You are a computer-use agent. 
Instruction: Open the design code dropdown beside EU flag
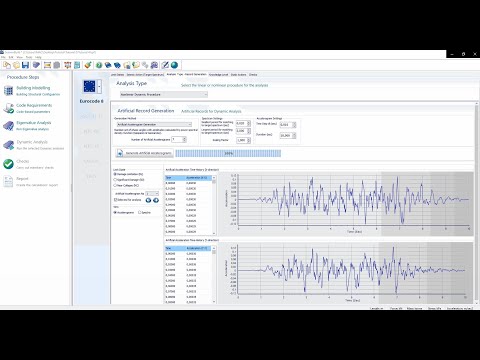pyautogui.click(x=99, y=87)
